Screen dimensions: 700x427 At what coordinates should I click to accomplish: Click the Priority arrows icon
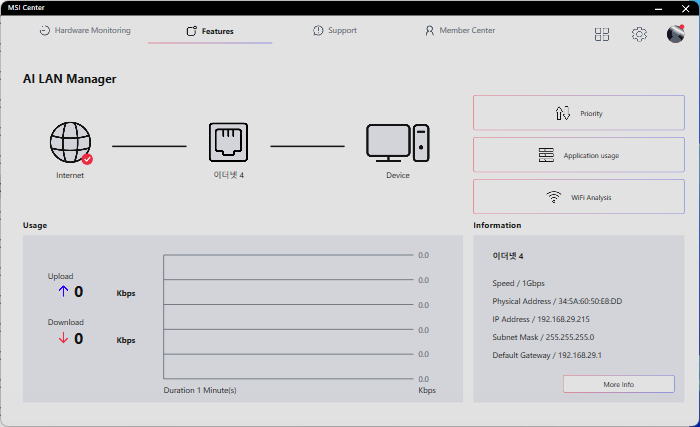(x=562, y=113)
